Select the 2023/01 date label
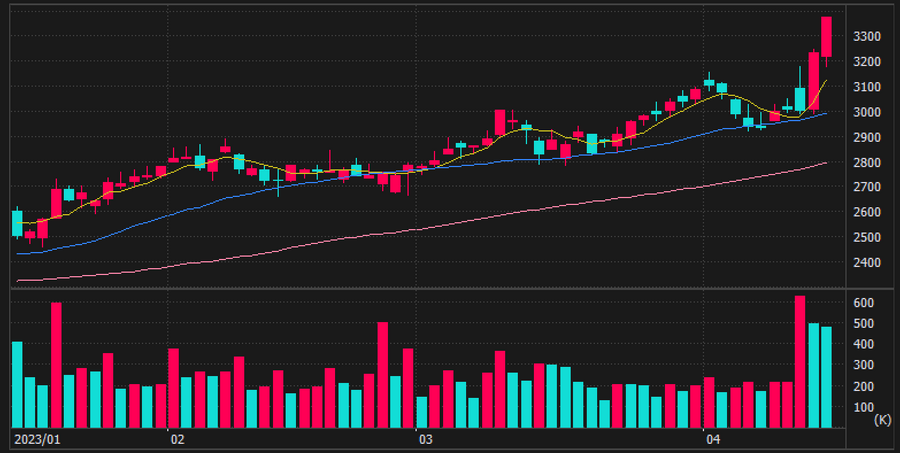Image resolution: width=900 pixels, height=453 pixels. [36, 440]
